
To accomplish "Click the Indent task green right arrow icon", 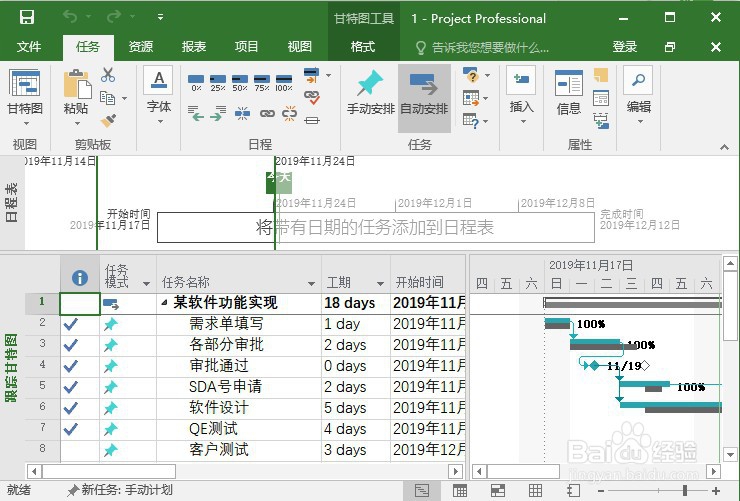I will [x=218, y=113].
